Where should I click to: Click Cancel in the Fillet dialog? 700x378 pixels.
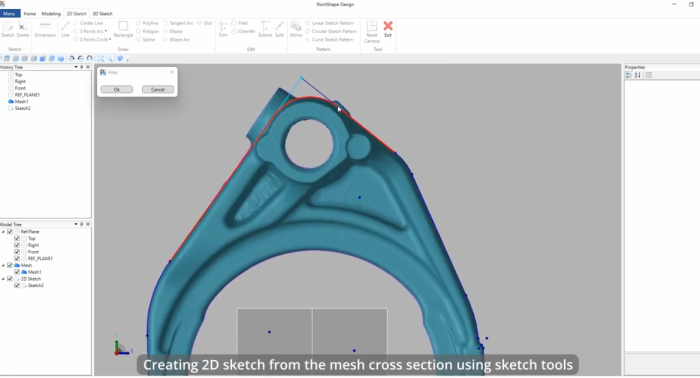pyautogui.click(x=158, y=89)
